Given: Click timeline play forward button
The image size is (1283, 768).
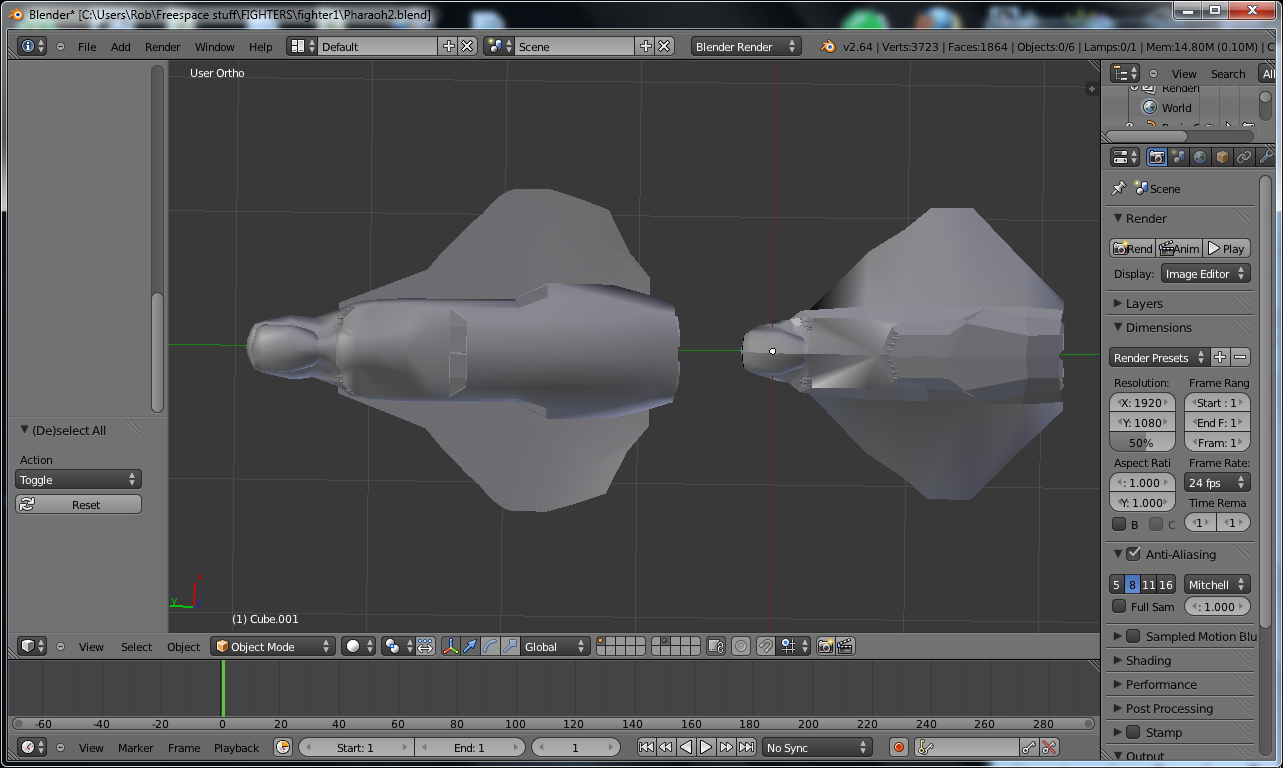Looking at the screenshot, I should point(706,747).
